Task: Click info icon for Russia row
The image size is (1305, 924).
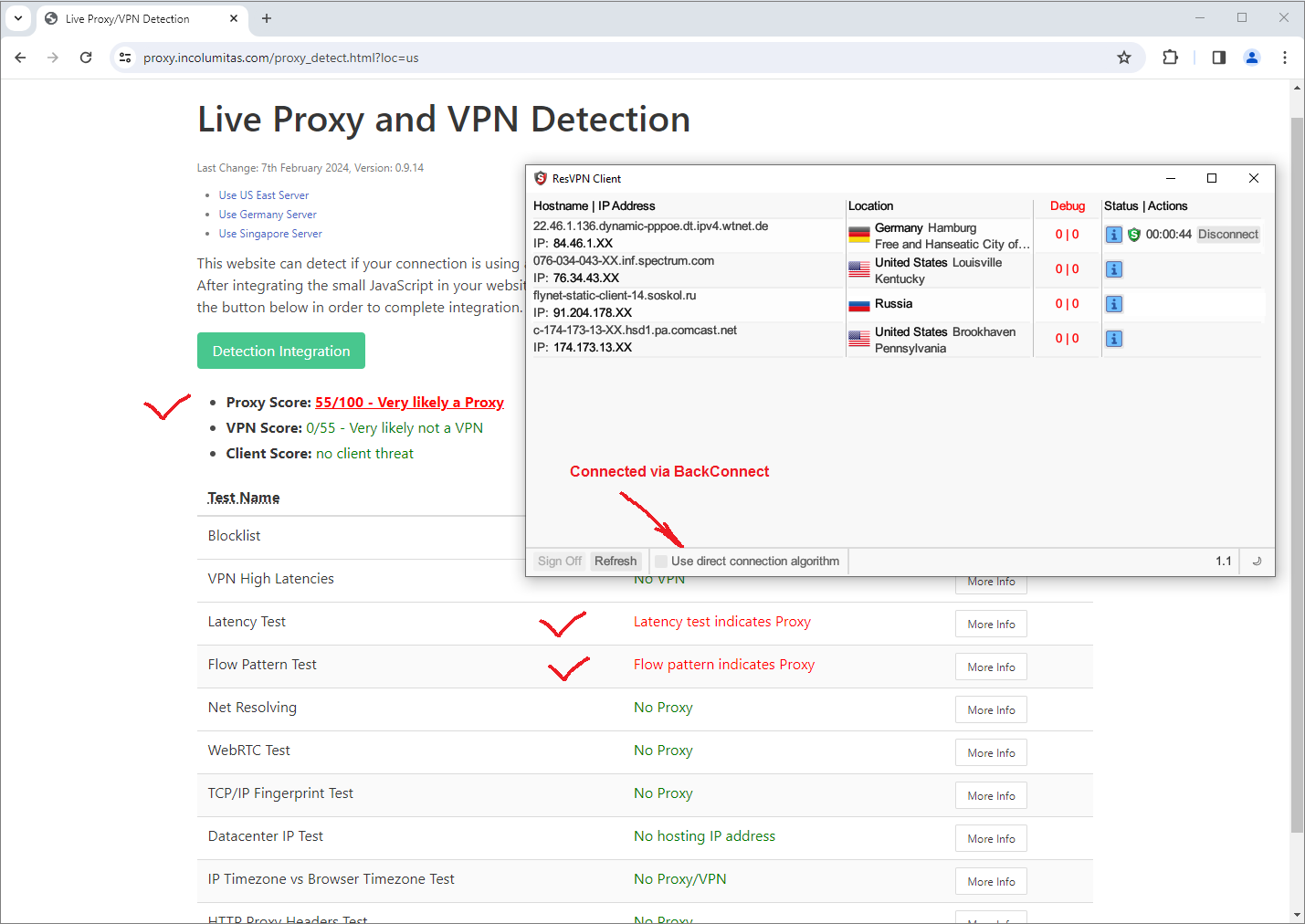Action: [1114, 304]
